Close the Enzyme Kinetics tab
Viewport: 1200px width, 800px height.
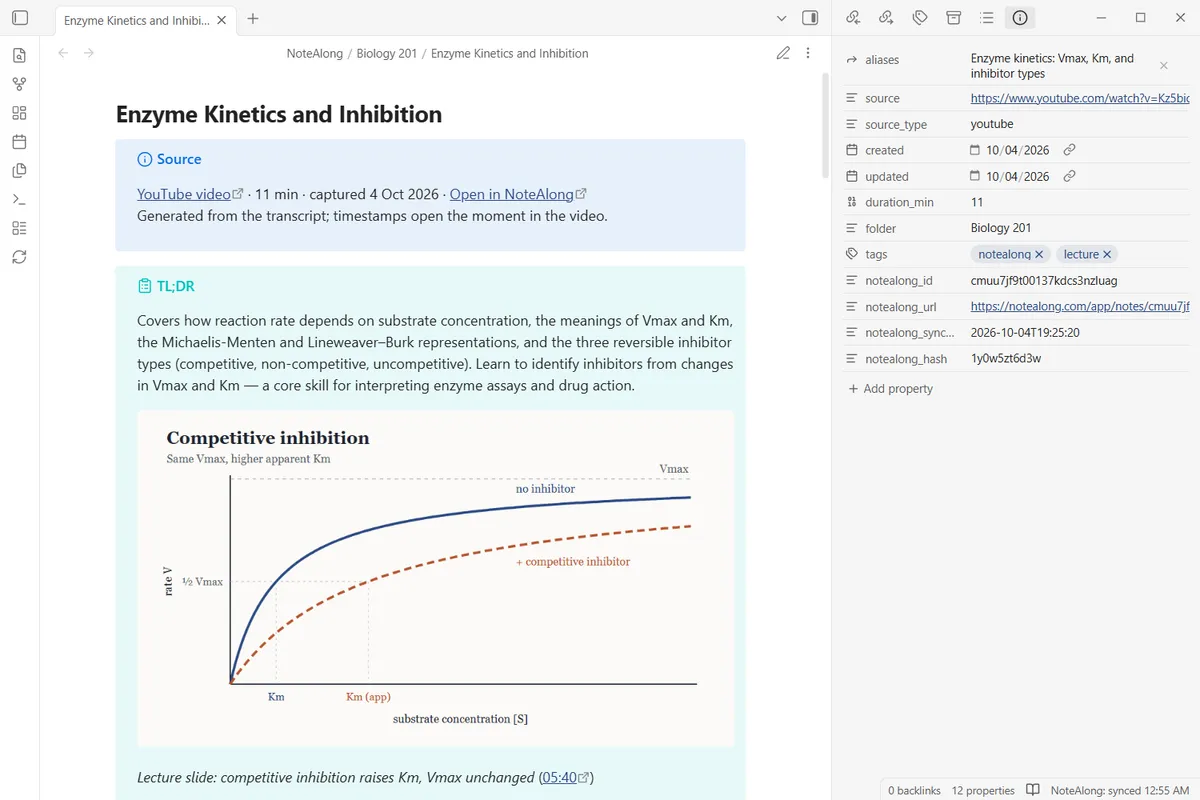[221, 19]
